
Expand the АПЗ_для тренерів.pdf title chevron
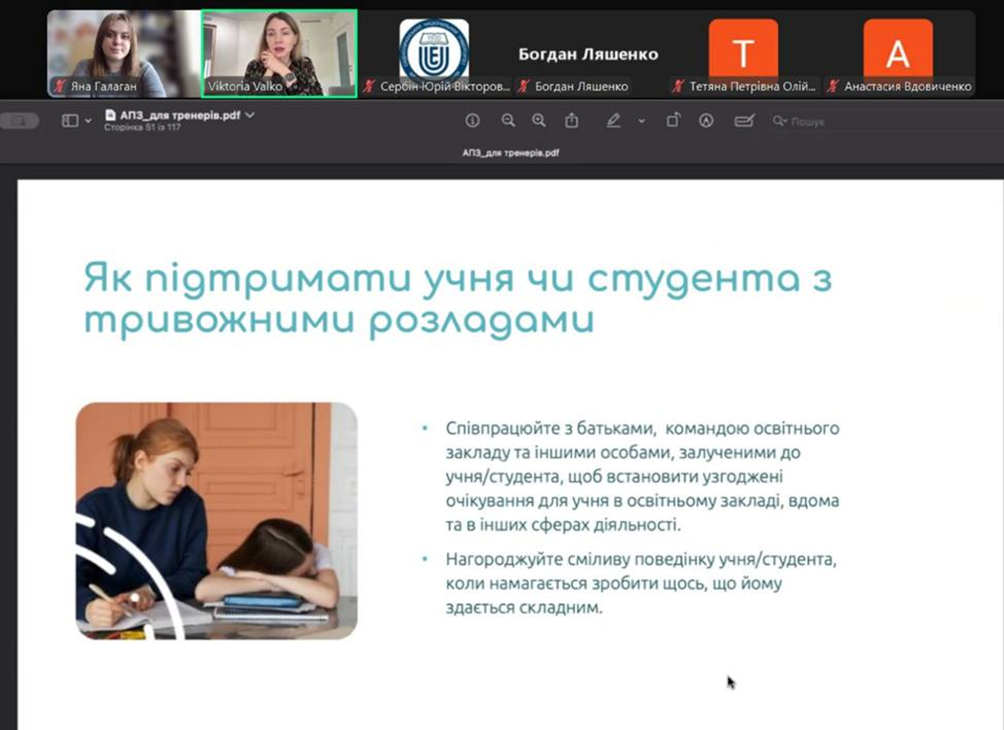[x=250, y=115]
